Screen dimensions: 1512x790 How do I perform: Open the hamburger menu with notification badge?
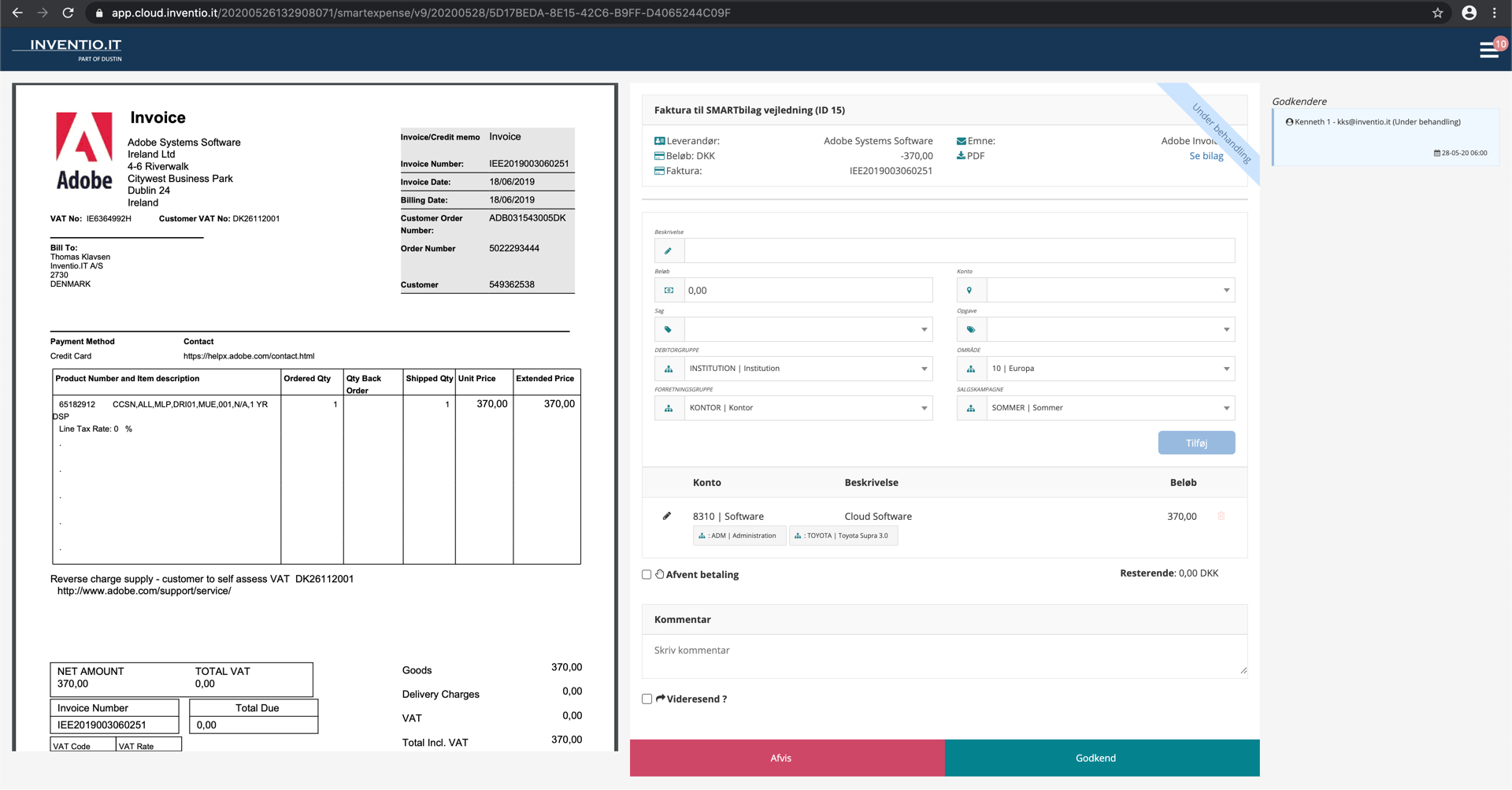(x=1489, y=50)
